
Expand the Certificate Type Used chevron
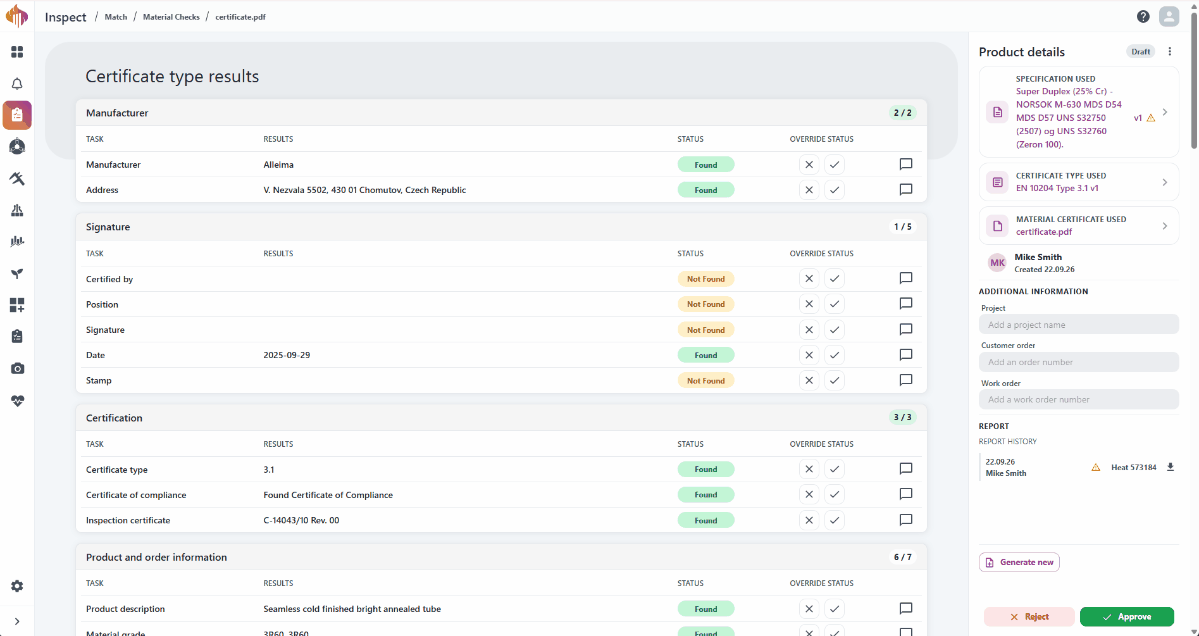[x=1165, y=183]
